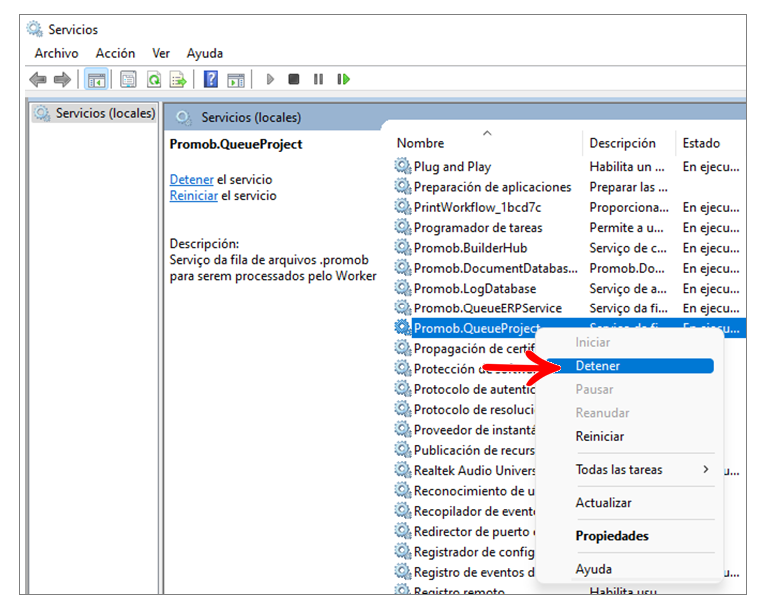
Task: Click the Back arrow toolbar icon
Action: (38, 79)
